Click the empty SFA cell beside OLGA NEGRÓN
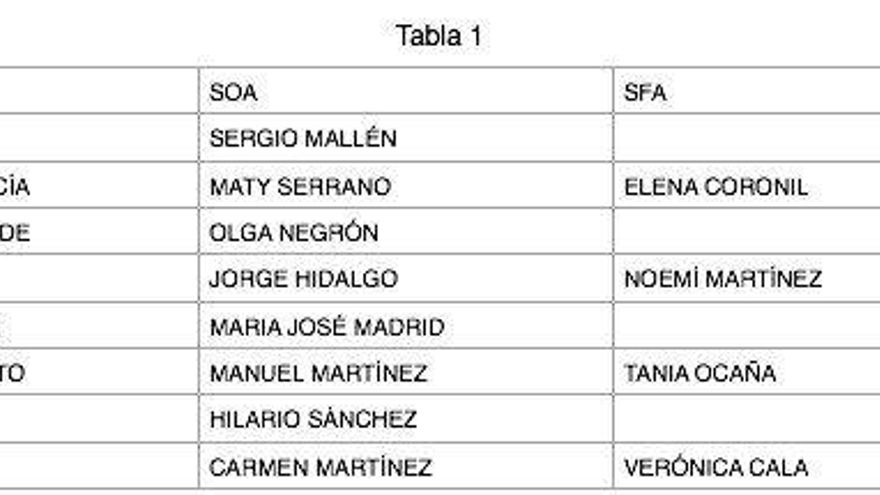 pos(745,233)
